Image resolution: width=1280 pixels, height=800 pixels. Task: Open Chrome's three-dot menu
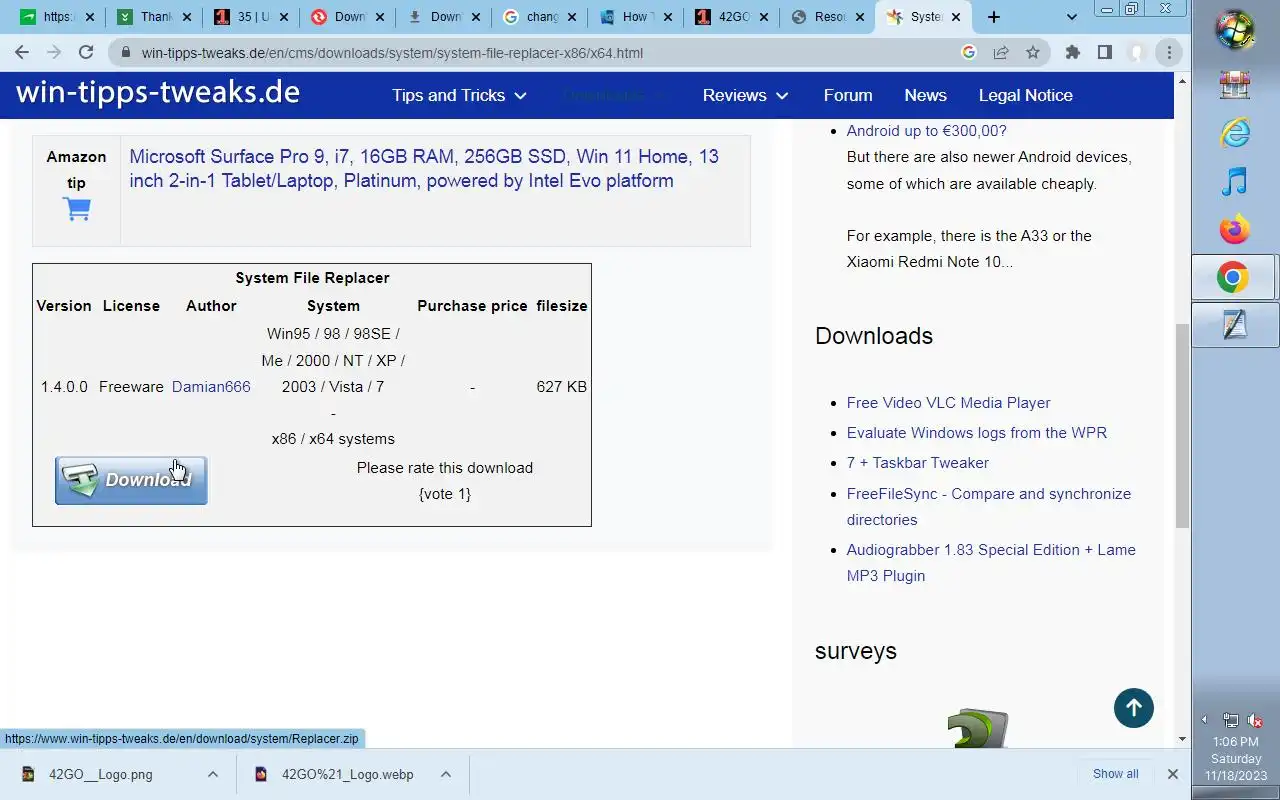coord(1169,53)
